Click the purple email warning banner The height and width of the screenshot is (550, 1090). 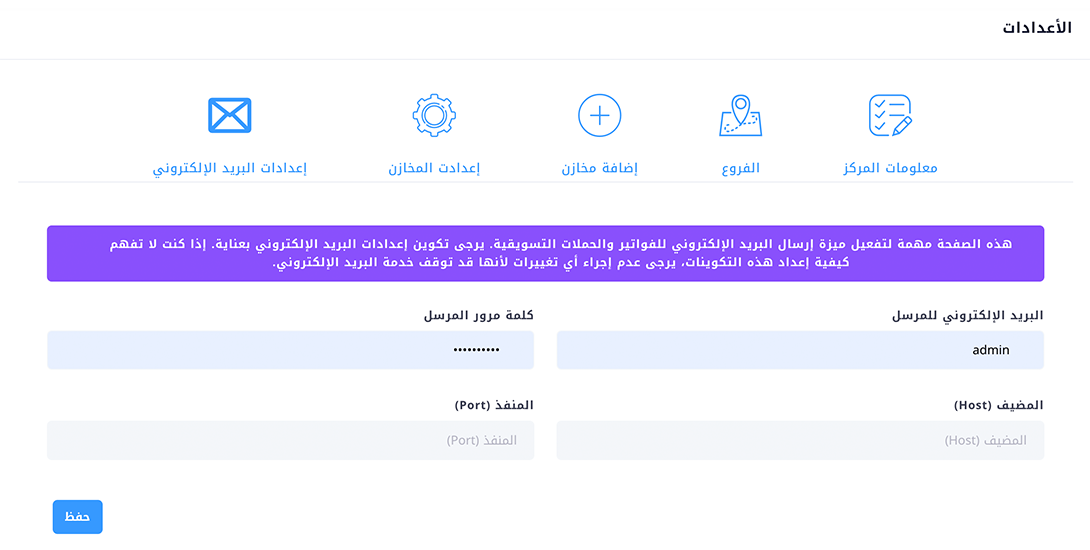(545, 253)
